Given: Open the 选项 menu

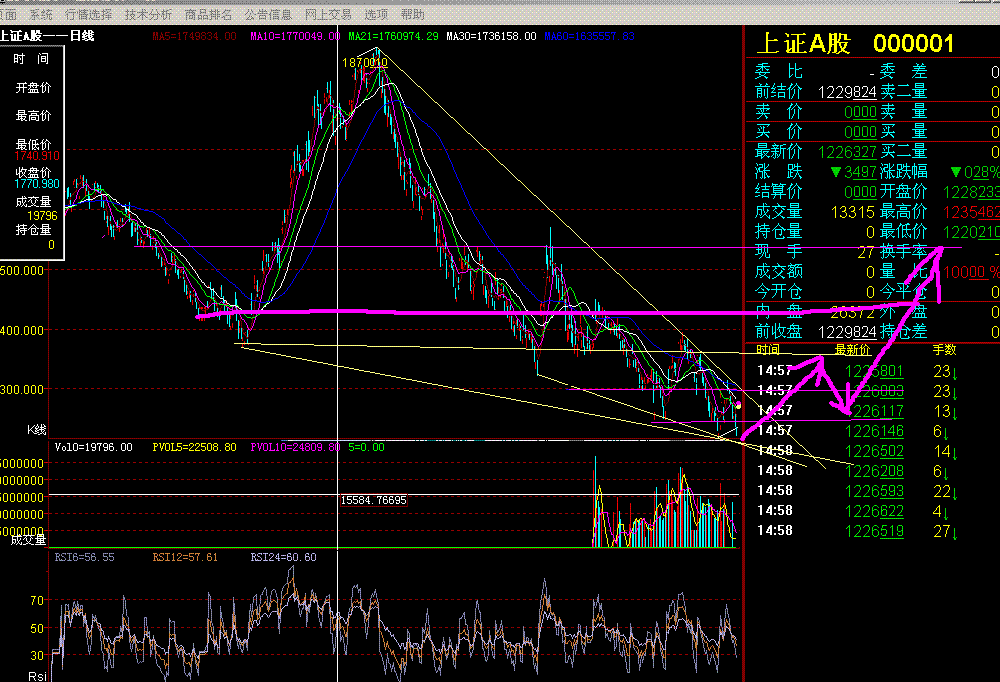Looking at the screenshot, I should point(376,15).
